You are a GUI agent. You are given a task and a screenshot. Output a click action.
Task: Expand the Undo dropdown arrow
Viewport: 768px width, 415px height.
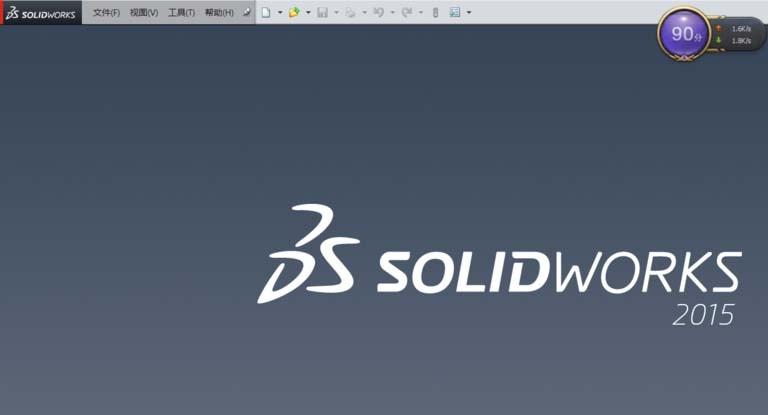tap(392, 13)
